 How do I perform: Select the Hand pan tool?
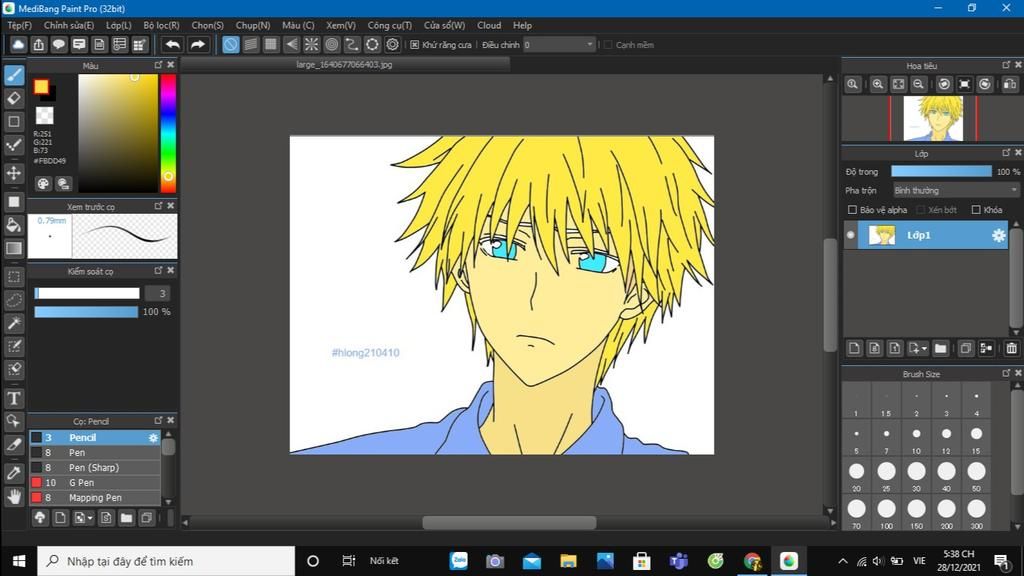click(14, 496)
